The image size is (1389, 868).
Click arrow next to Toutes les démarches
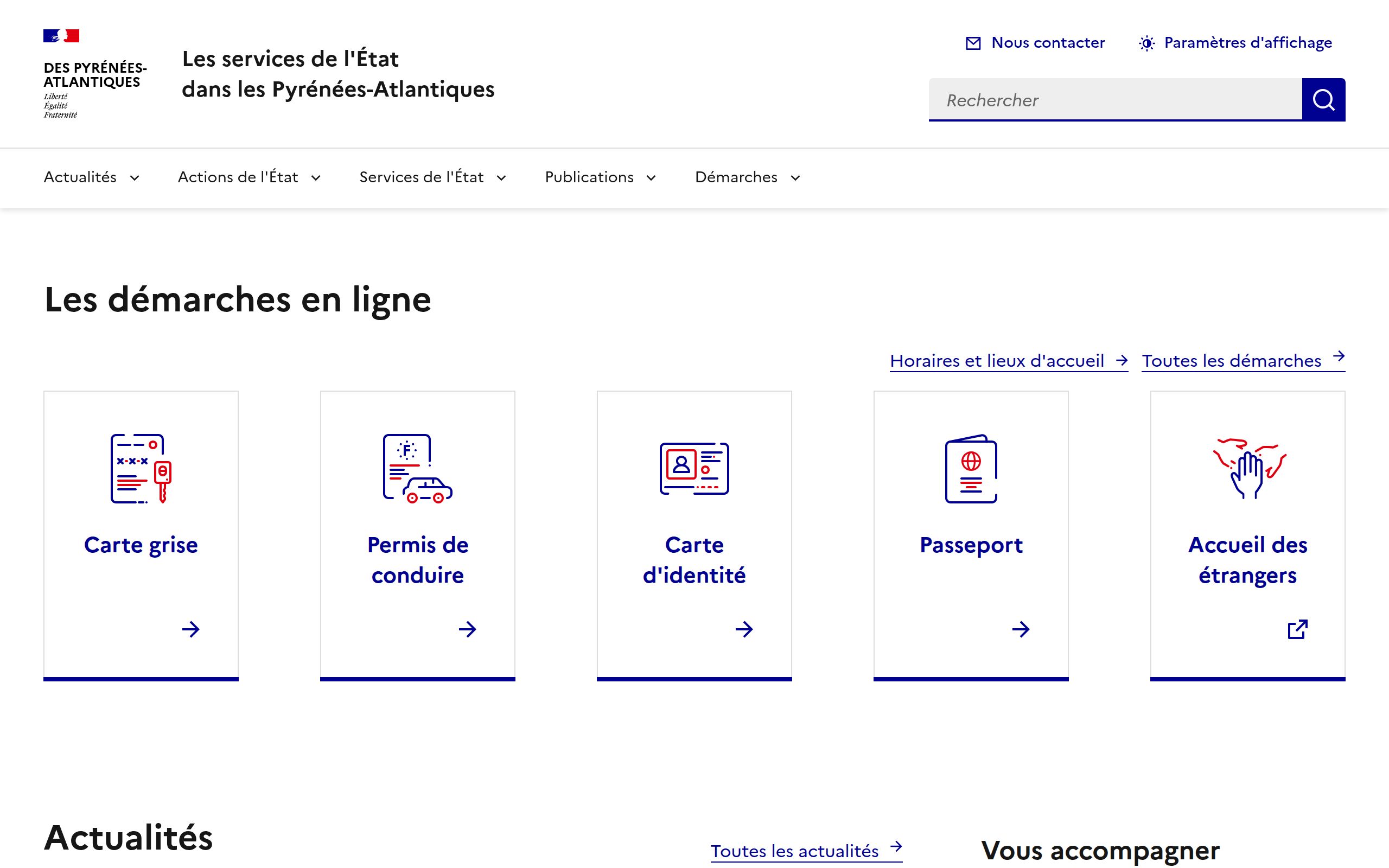point(1339,356)
